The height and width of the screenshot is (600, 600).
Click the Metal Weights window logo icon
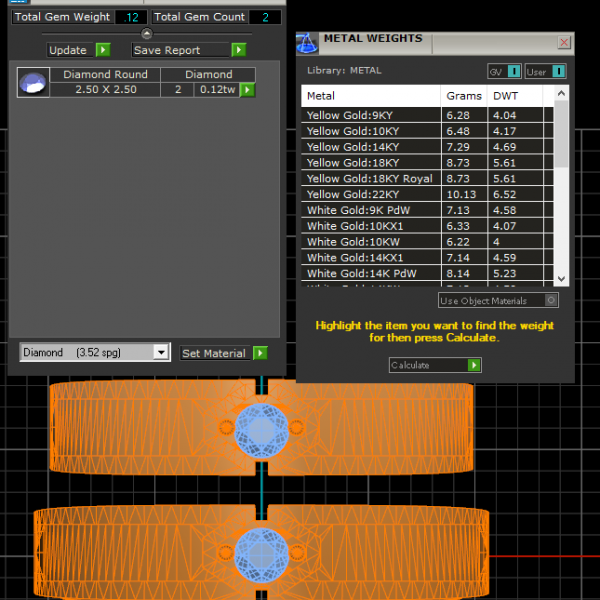click(308, 43)
